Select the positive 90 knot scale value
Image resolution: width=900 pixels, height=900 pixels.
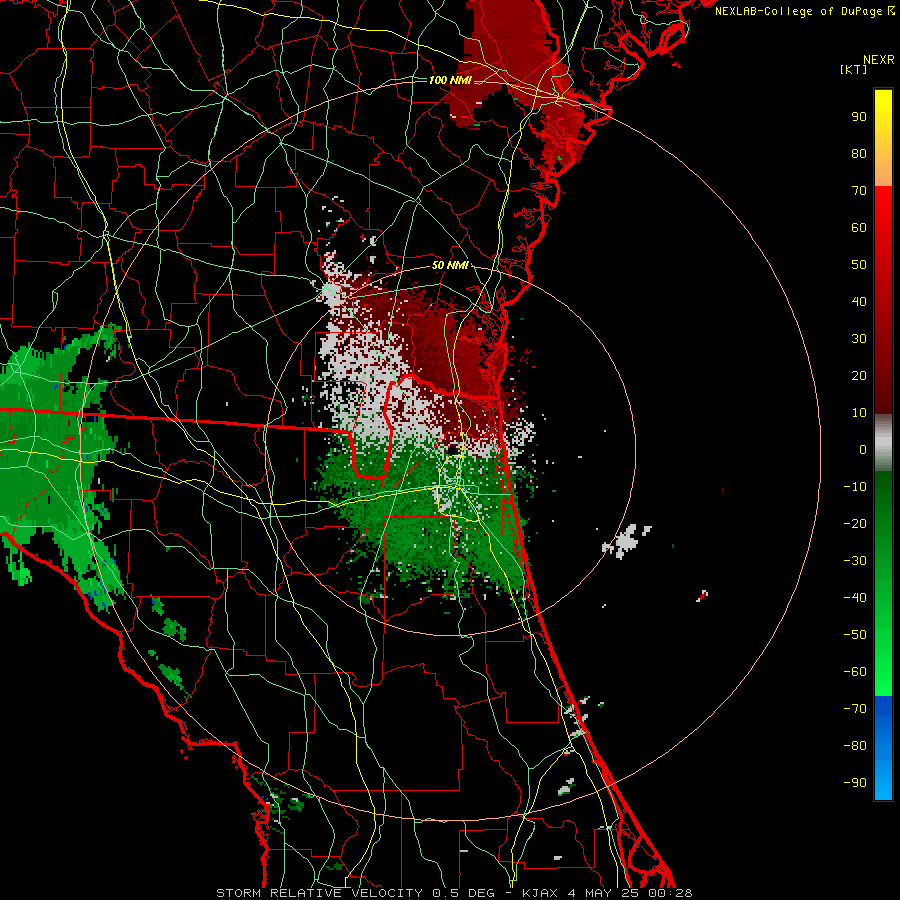[x=859, y=117]
